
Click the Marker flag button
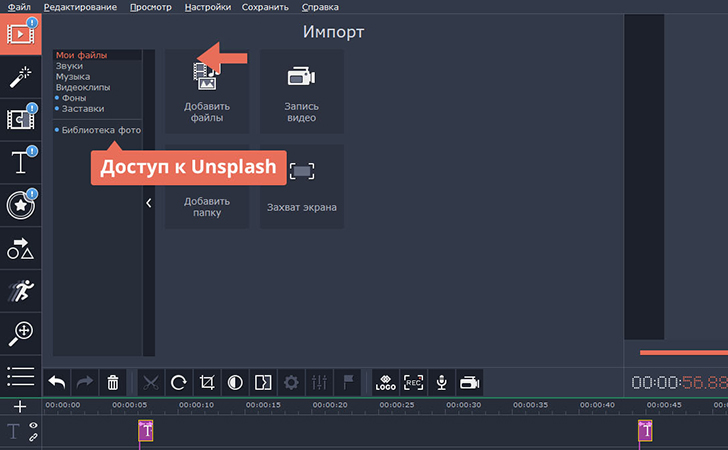click(x=348, y=383)
